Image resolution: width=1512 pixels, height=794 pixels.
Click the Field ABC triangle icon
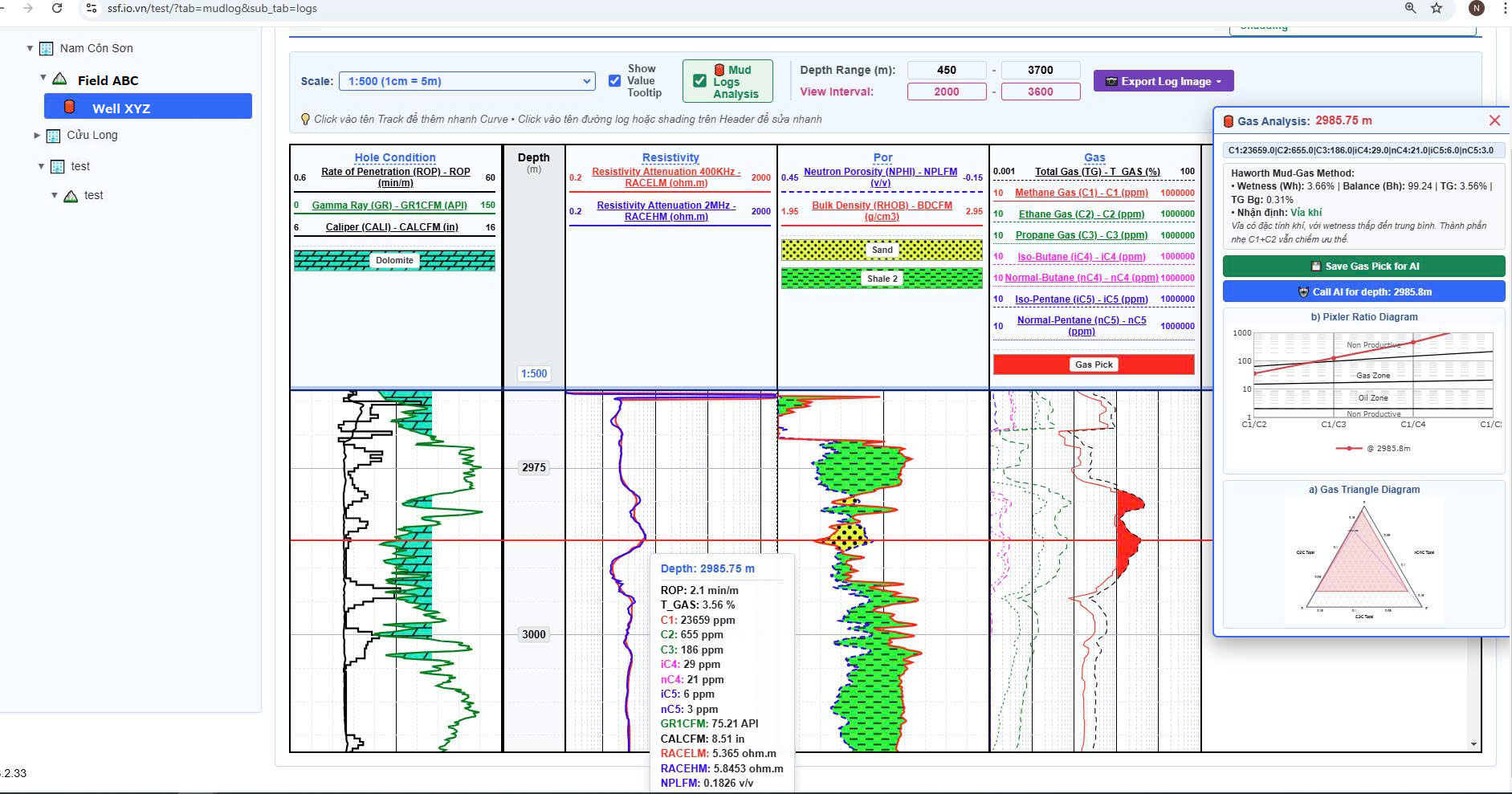tap(59, 79)
